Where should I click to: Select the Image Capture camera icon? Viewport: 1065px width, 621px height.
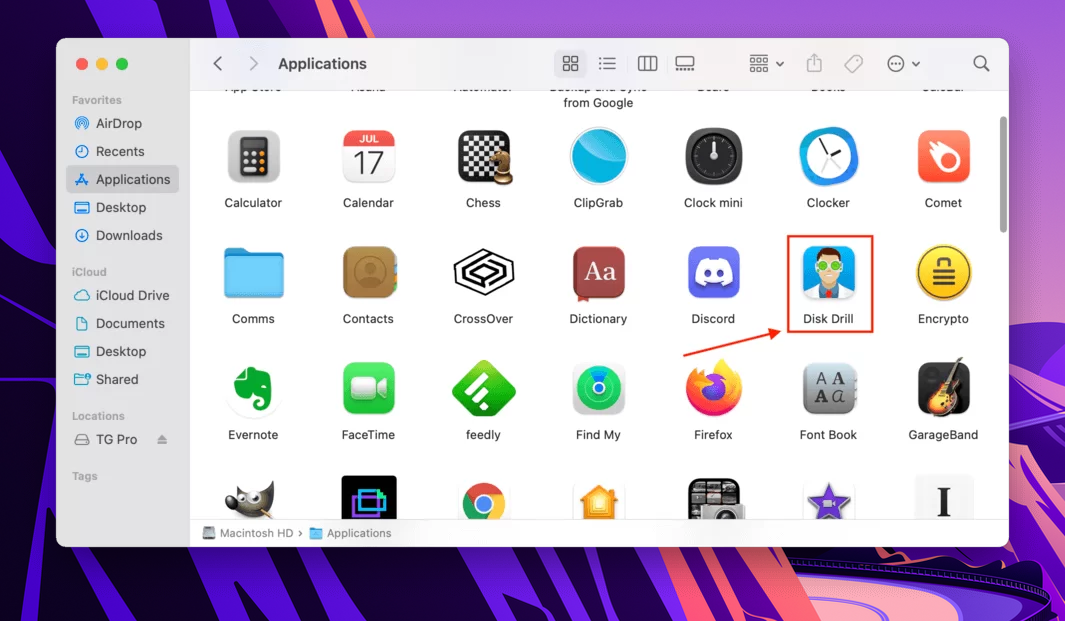coord(715,499)
